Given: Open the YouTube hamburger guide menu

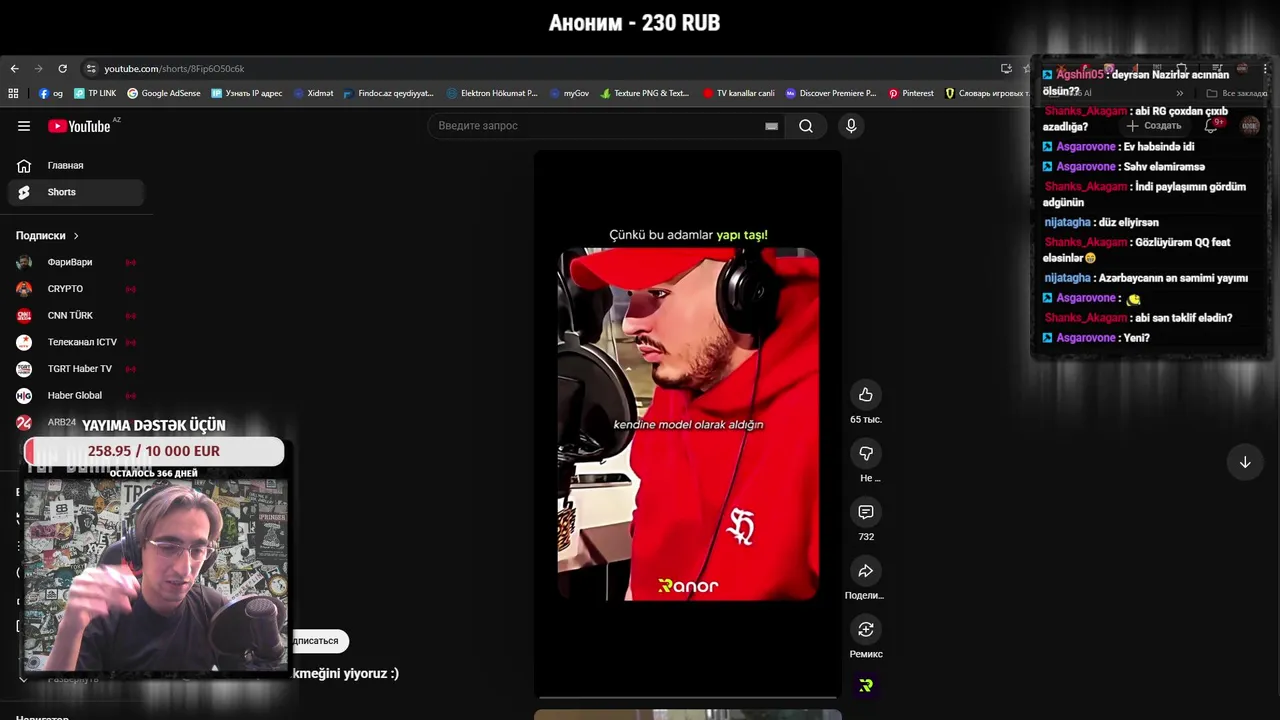Looking at the screenshot, I should (24, 126).
